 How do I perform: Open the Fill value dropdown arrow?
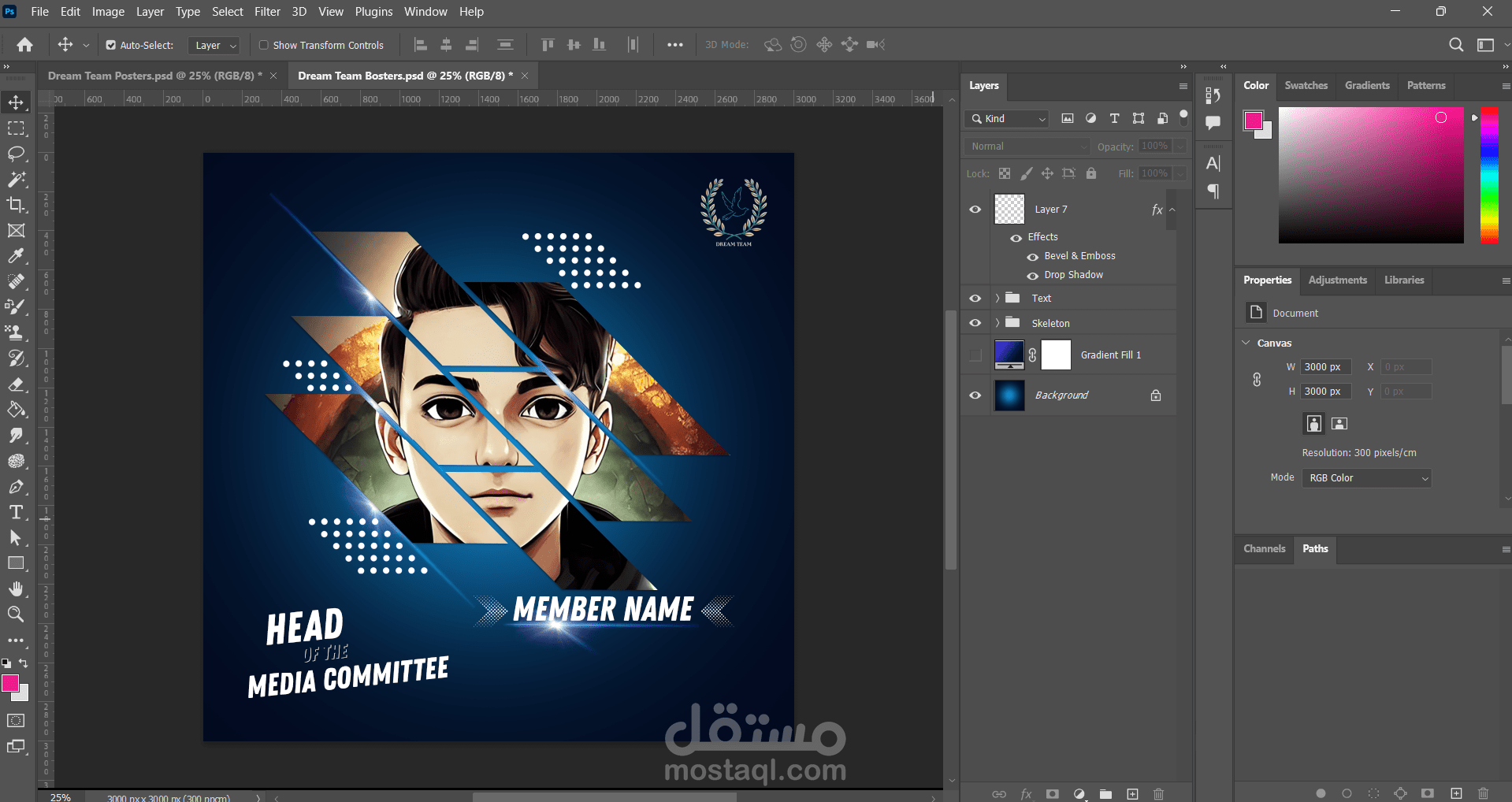click(1180, 173)
